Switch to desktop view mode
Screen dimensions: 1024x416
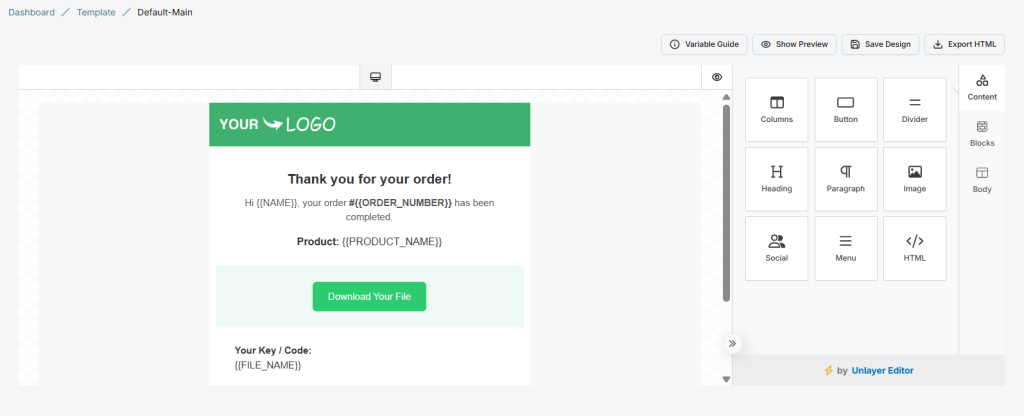click(x=375, y=77)
